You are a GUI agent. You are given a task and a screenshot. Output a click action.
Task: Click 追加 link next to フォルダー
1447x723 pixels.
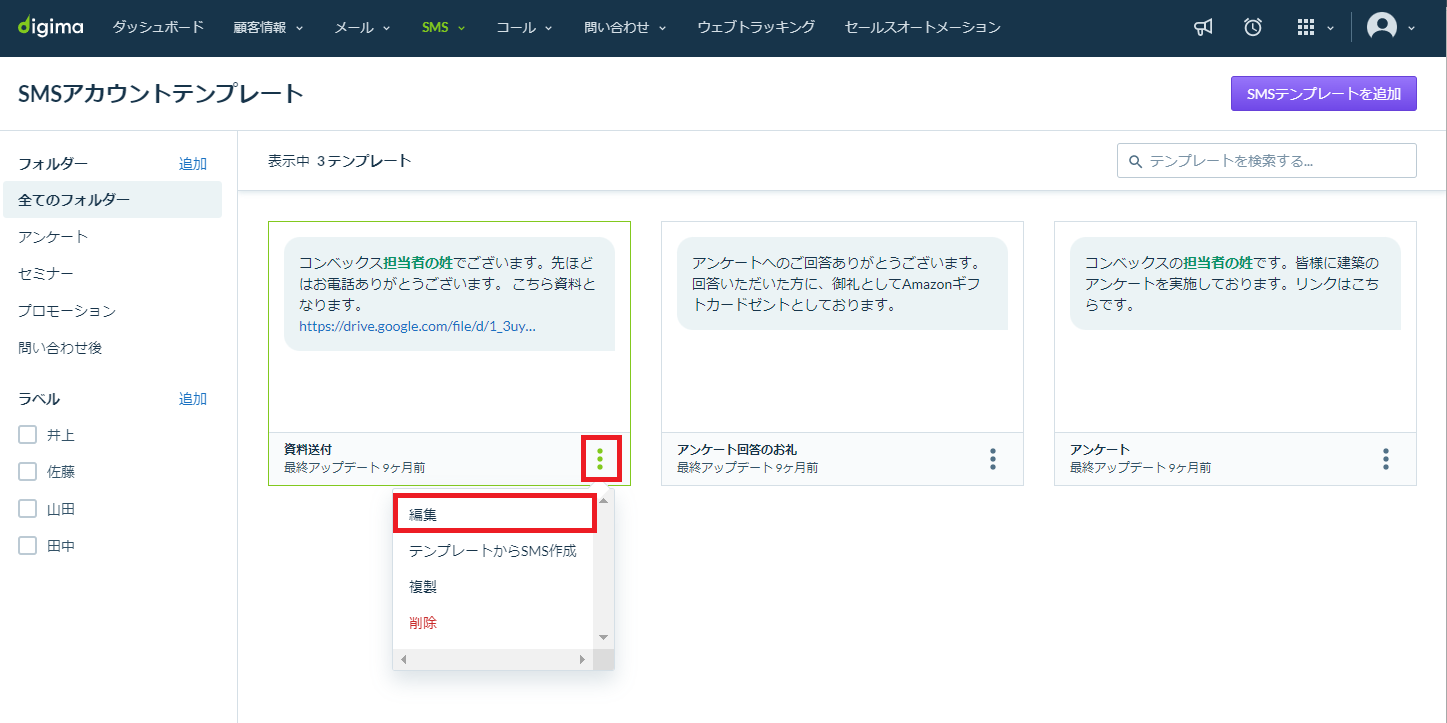pos(193,164)
